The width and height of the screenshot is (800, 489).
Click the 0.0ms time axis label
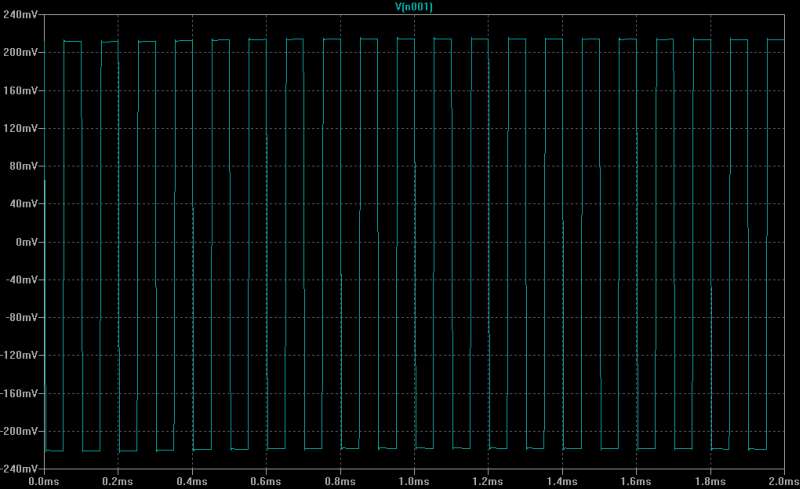44,481
